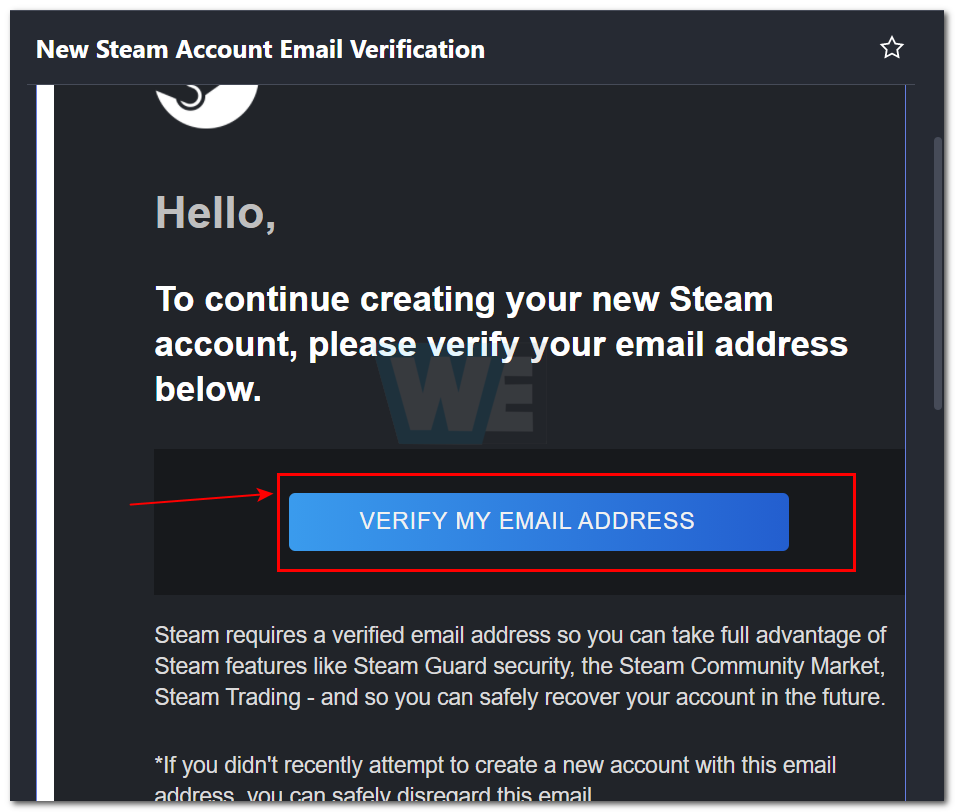Click the VERIFY MY EMAIL ADDRESS button
The image size is (955, 812).
tap(538, 521)
